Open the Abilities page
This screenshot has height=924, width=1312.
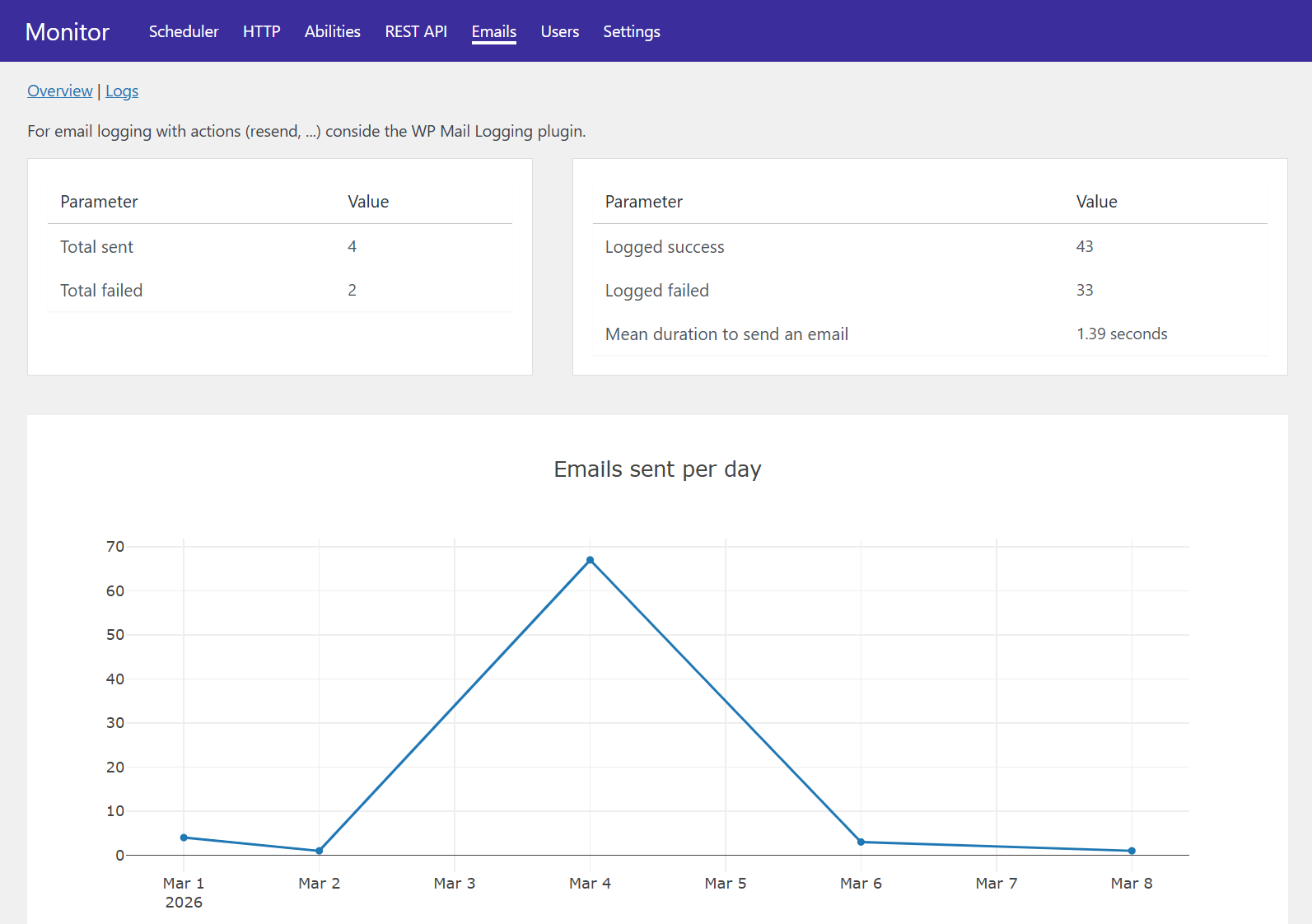[333, 31]
